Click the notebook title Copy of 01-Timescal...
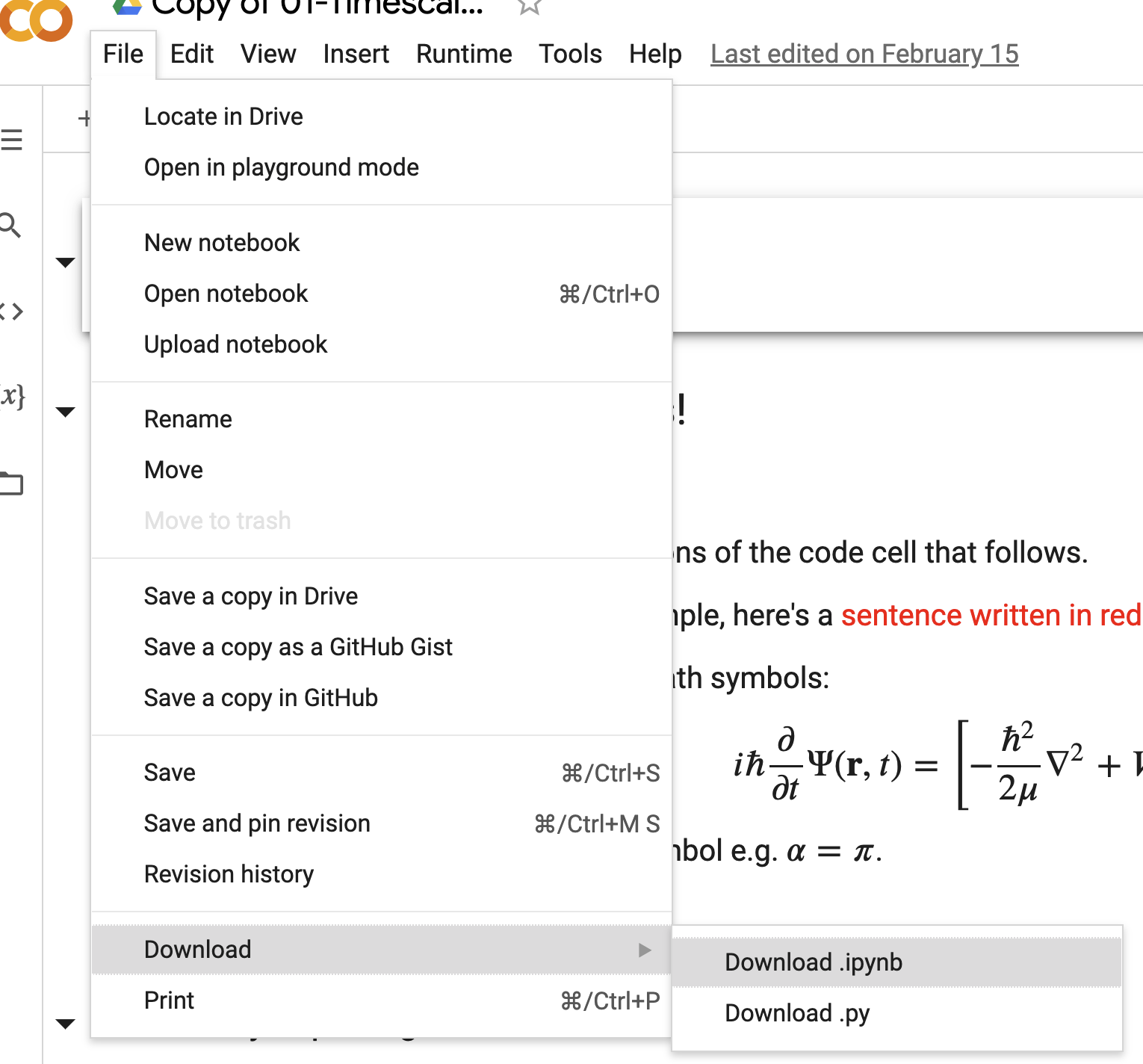The image size is (1143, 1064). click(x=317, y=7)
